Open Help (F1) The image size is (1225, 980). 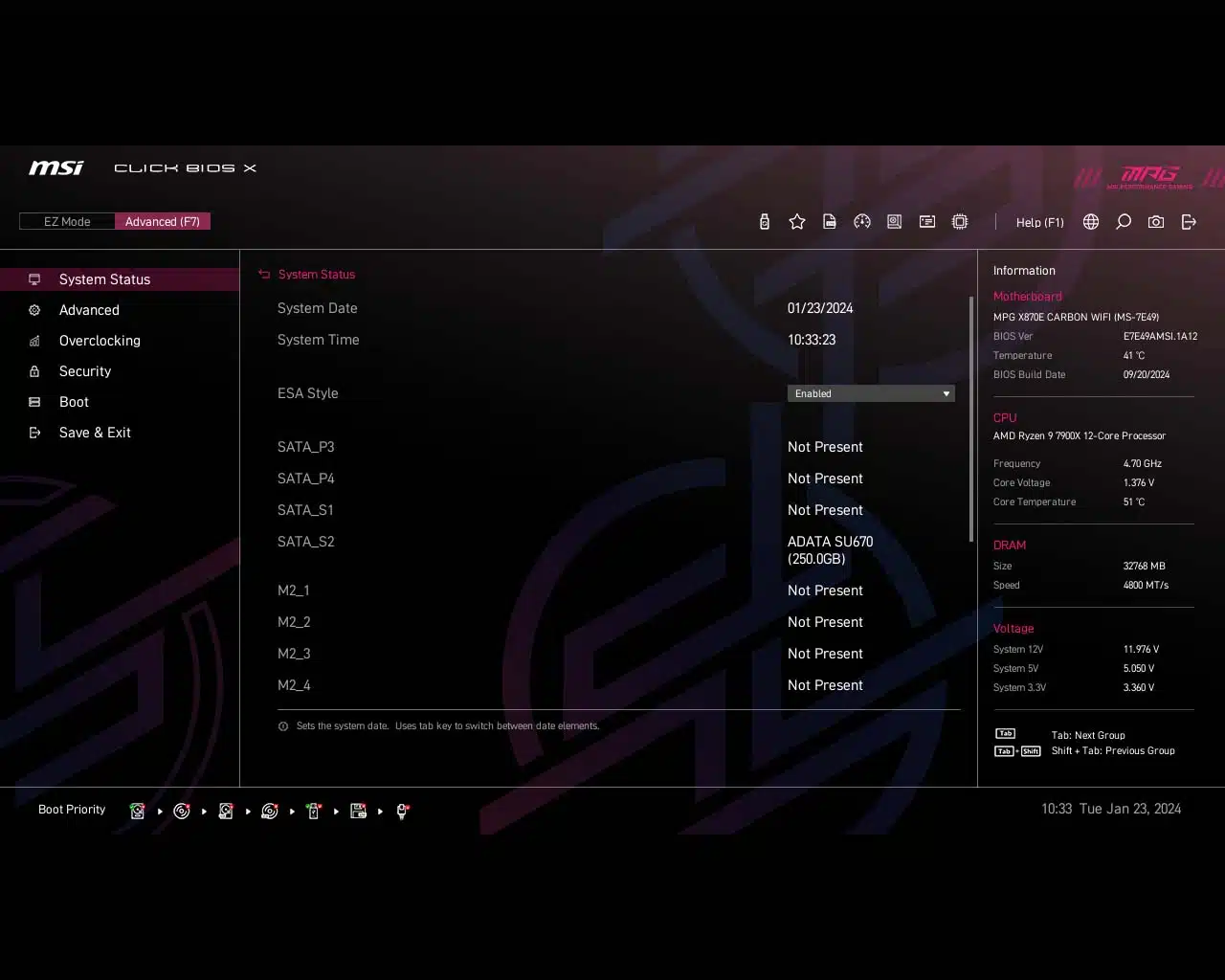click(1039, 222)
